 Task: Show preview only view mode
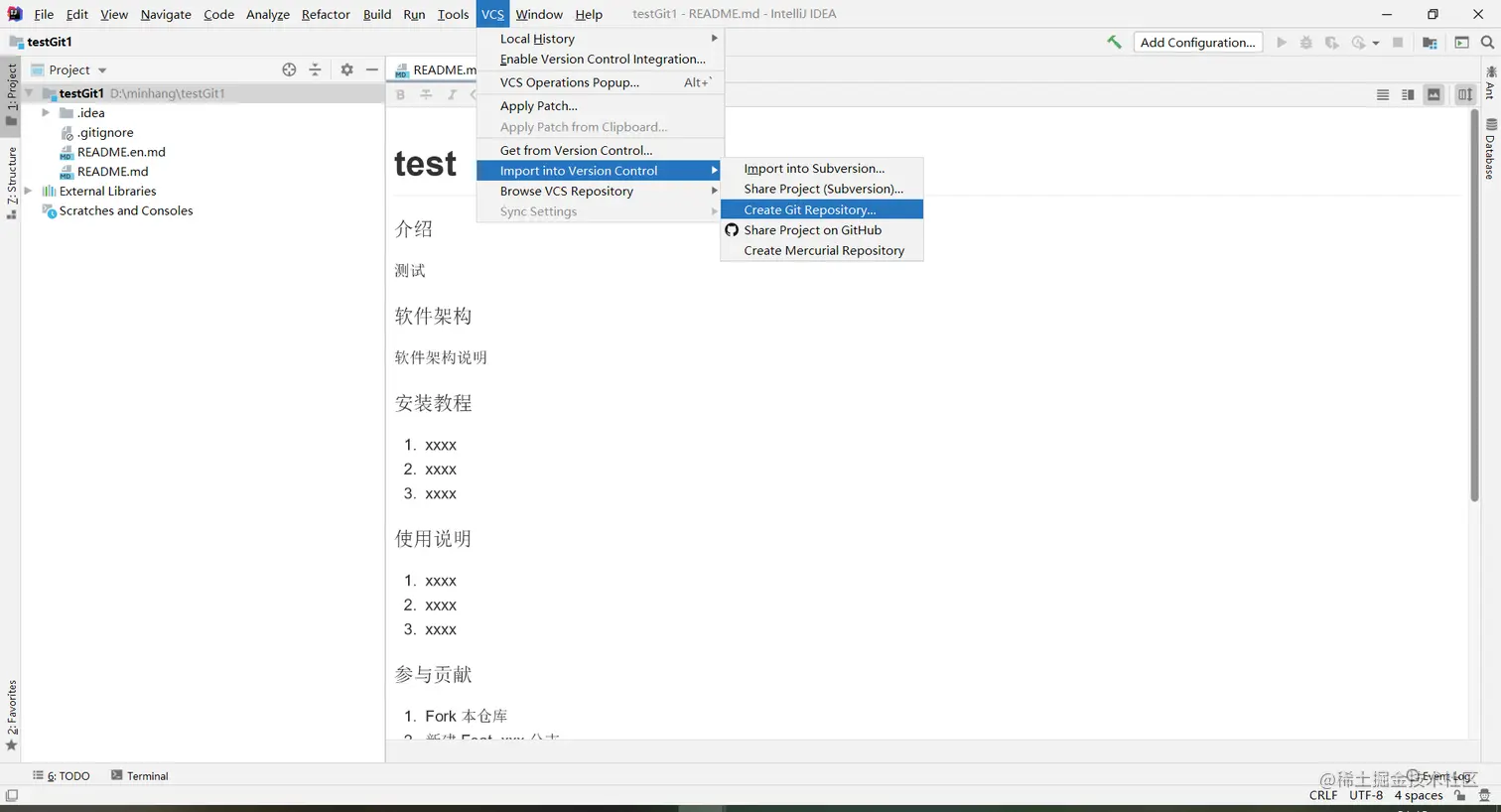(x=1433, y=94)
